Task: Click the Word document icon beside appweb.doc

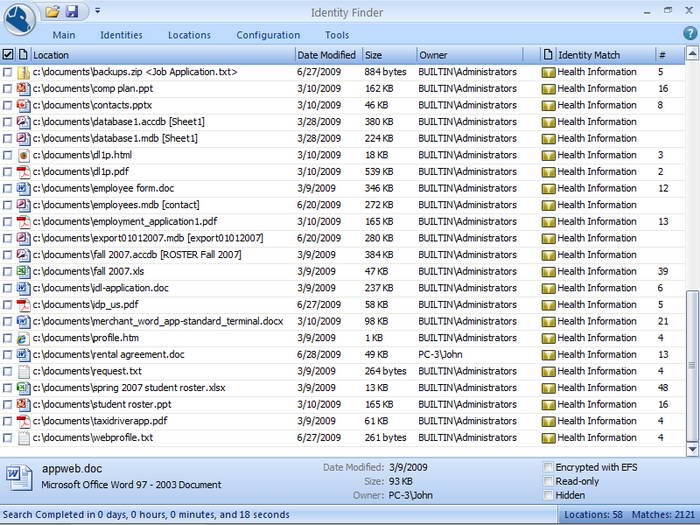Action: [19, 478]
